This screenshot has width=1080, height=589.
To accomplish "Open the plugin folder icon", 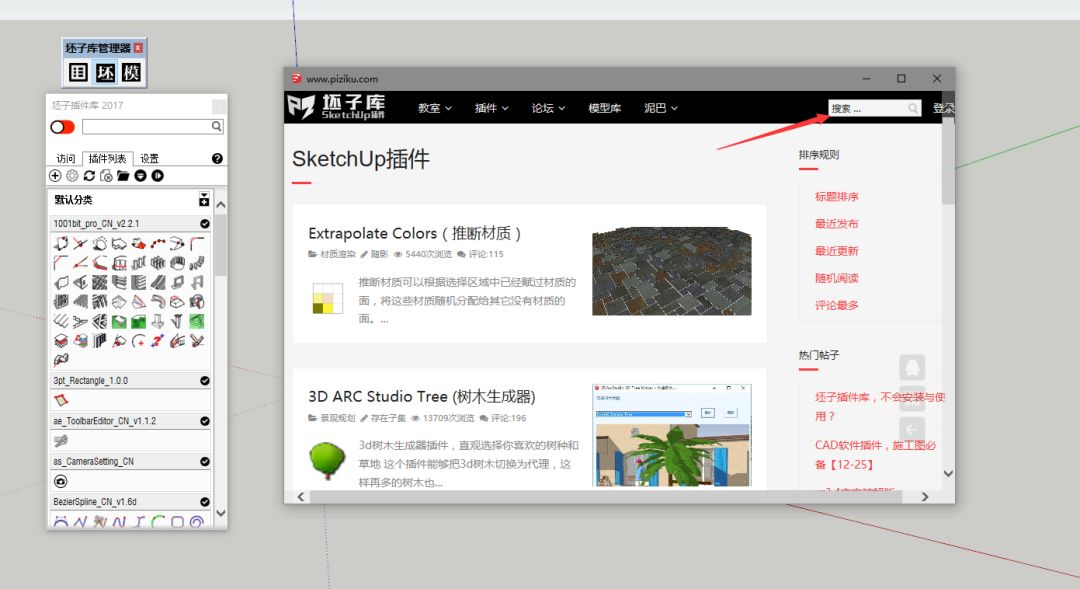I will (x=123, y=176).
